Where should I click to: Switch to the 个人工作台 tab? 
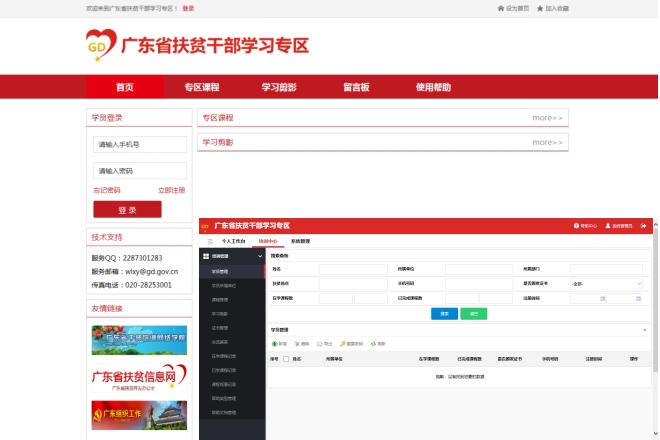click(233, 241)
